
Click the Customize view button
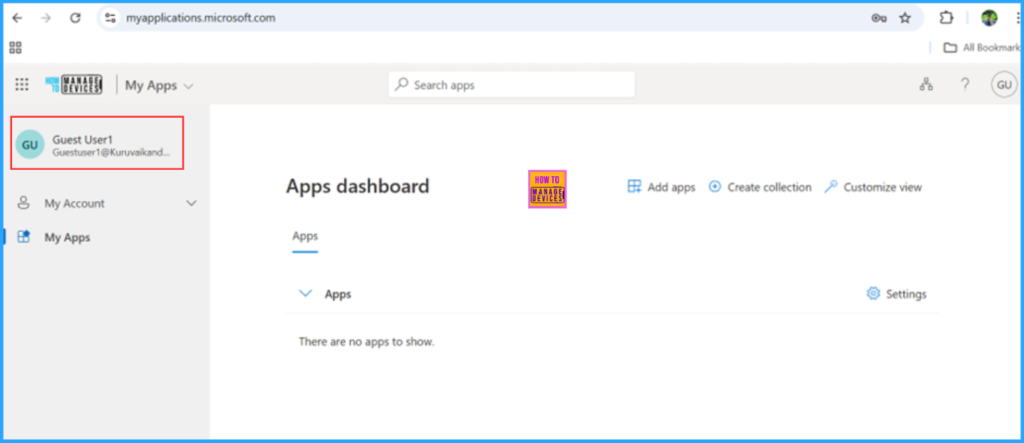(873, 187)
